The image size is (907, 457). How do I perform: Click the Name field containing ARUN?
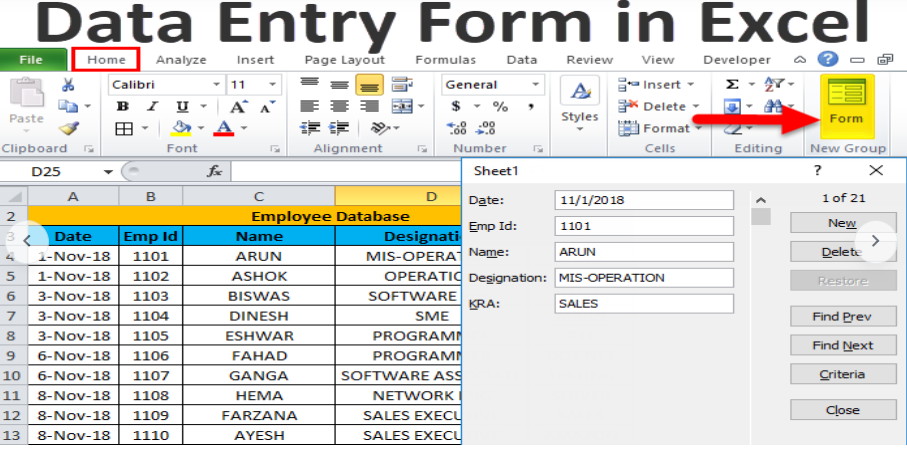click(643, 252)
